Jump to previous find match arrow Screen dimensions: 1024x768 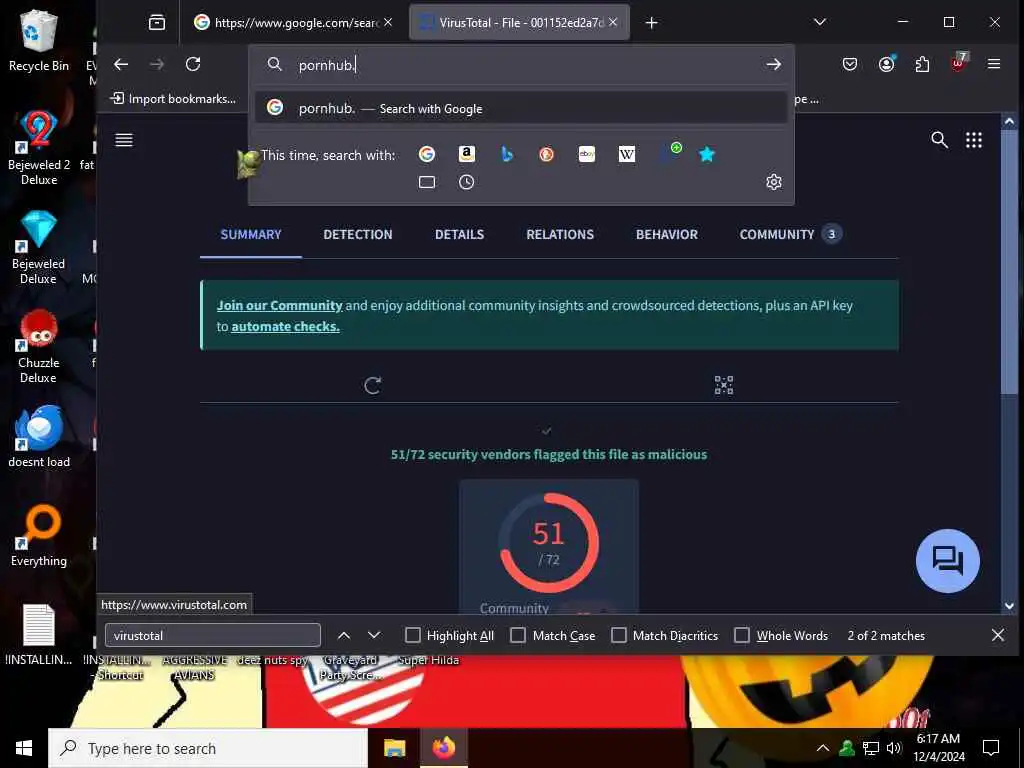(344, 635)
